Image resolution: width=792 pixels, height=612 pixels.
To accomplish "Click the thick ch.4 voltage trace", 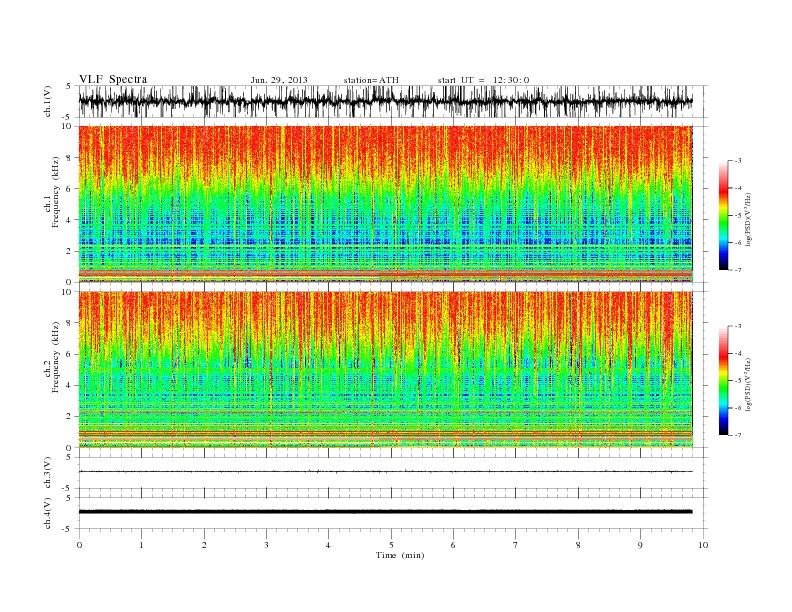I will (x=385, y=512).
